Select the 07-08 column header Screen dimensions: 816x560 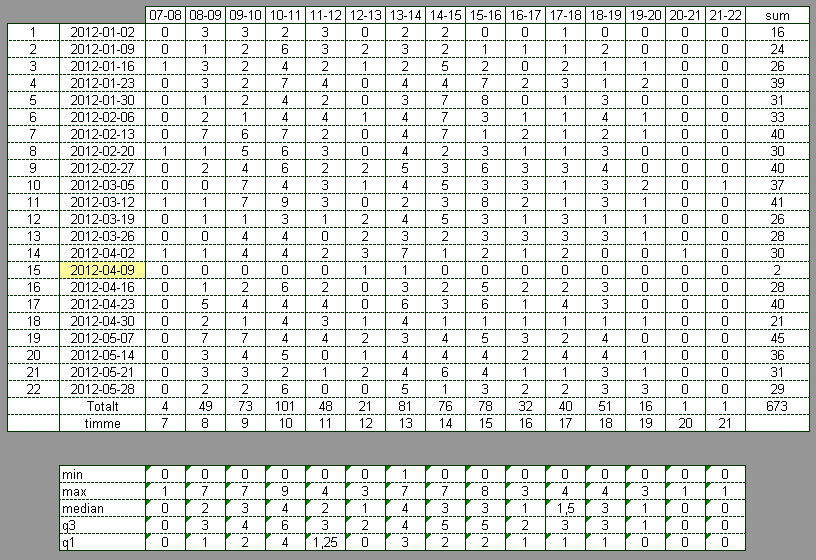click(x=165, y=15)
